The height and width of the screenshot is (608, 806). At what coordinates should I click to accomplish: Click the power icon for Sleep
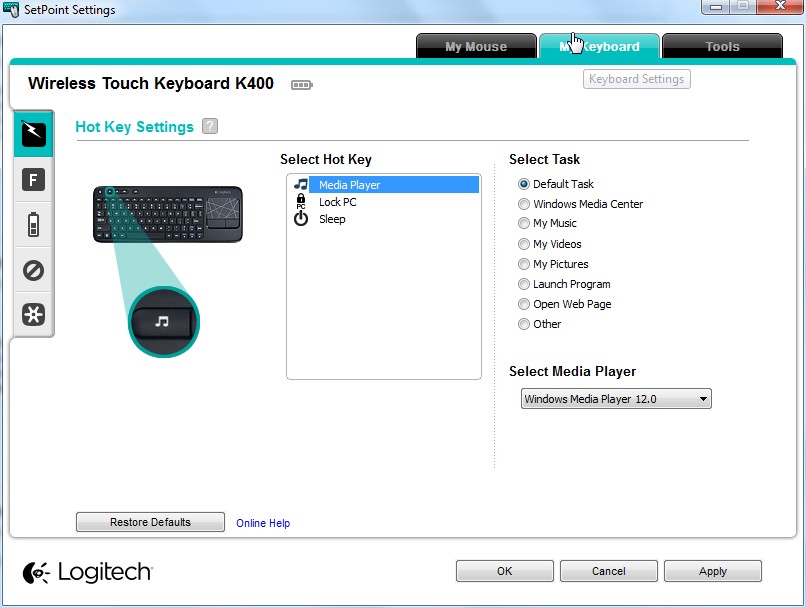click(301, 219)
